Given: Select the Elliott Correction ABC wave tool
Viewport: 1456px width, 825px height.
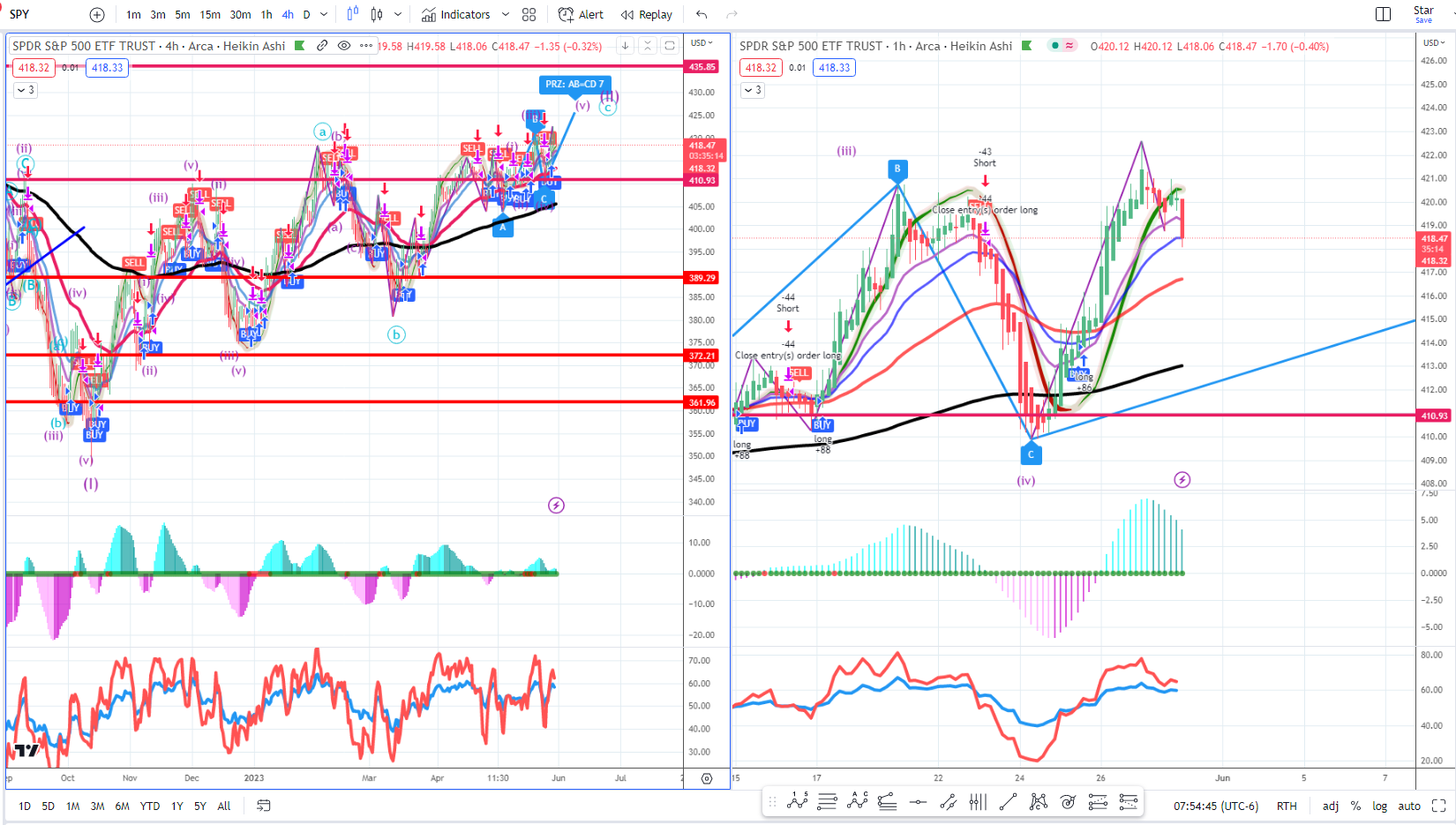Looking at the screenshot, I should click(x=858, y=801).
